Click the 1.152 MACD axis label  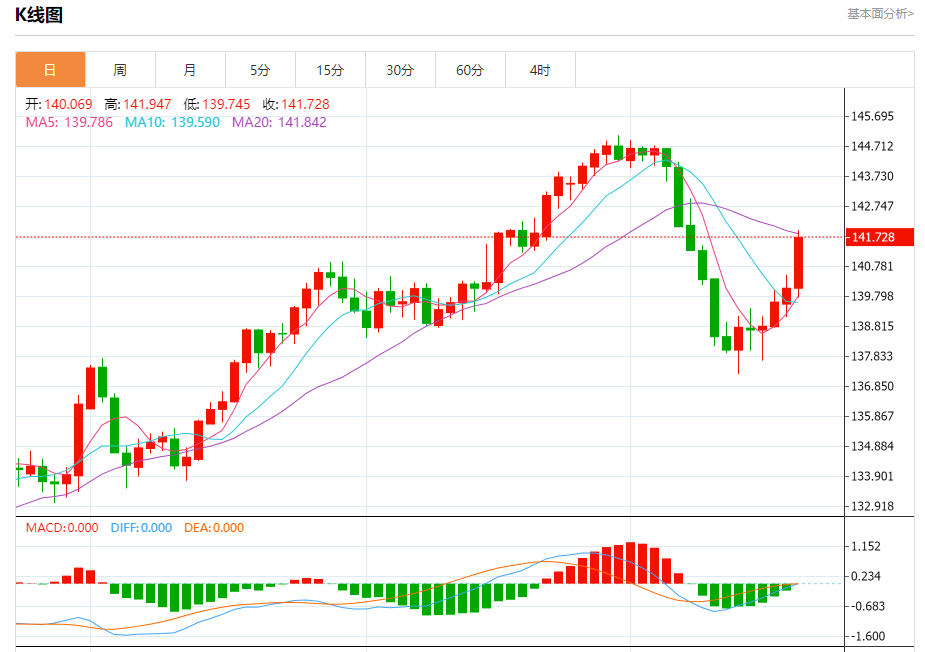(865, 546)
